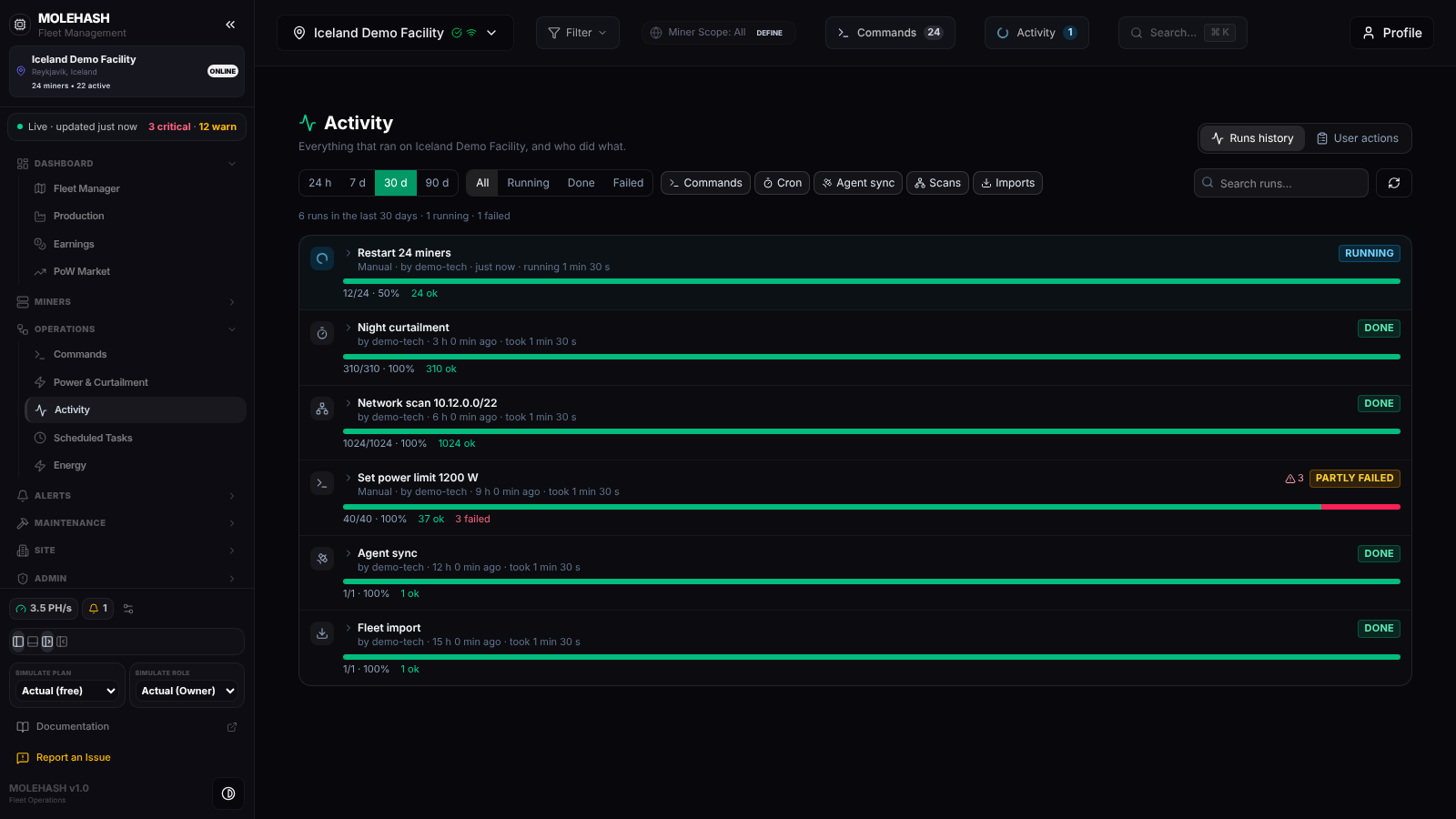The height and width of the screenshot is (819, 1456).
Task: Toggle the left sidebar layout icon
Action: pyautogui.click(x=18, y=642)
